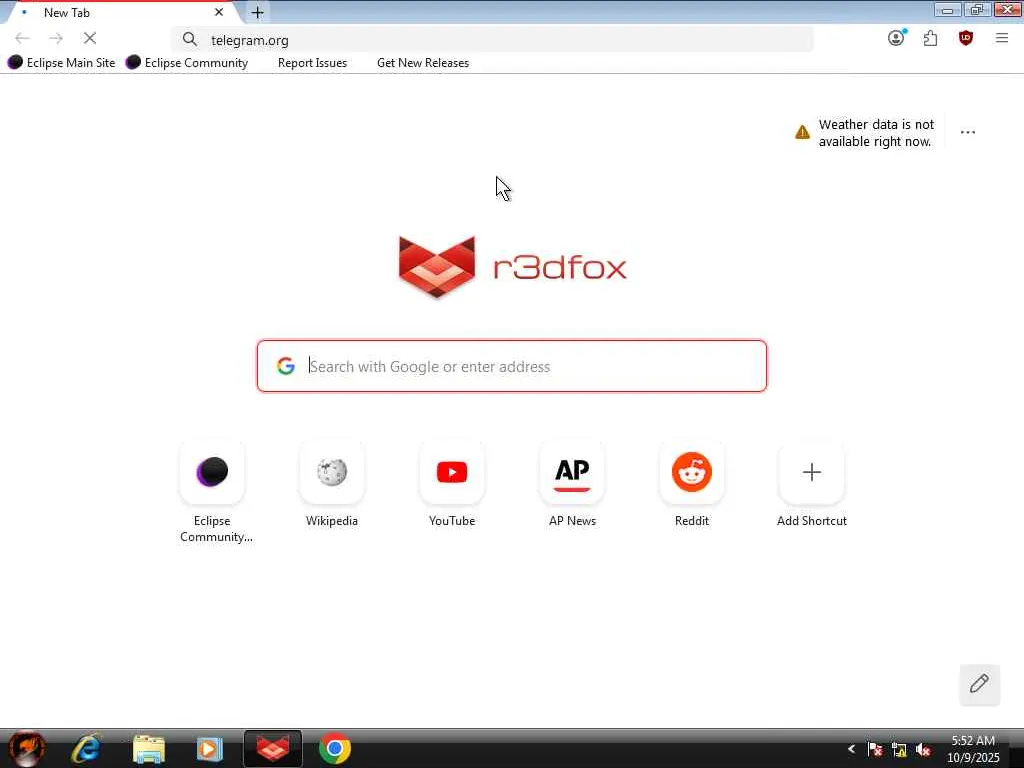Click the muted volume tray icon
Screen dimensions: 1024x768
pyautogui.click(x=923, y=750)
